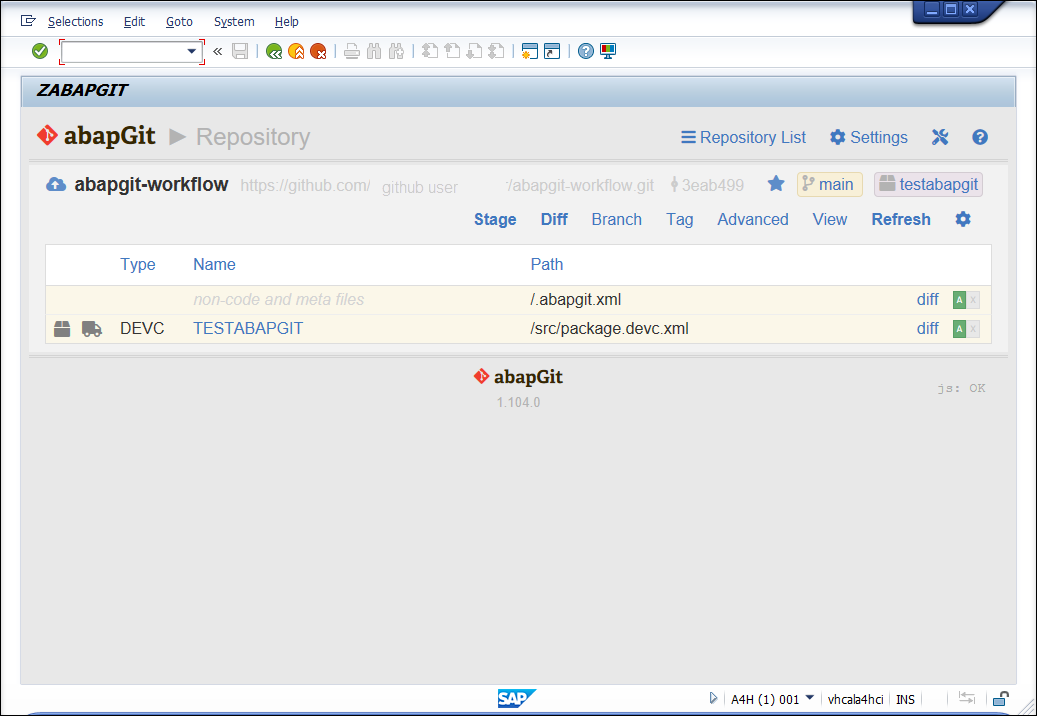Open the Tag dropdown menu
The height and width of the screenshot is (716, 1037).
pos(680,219)
